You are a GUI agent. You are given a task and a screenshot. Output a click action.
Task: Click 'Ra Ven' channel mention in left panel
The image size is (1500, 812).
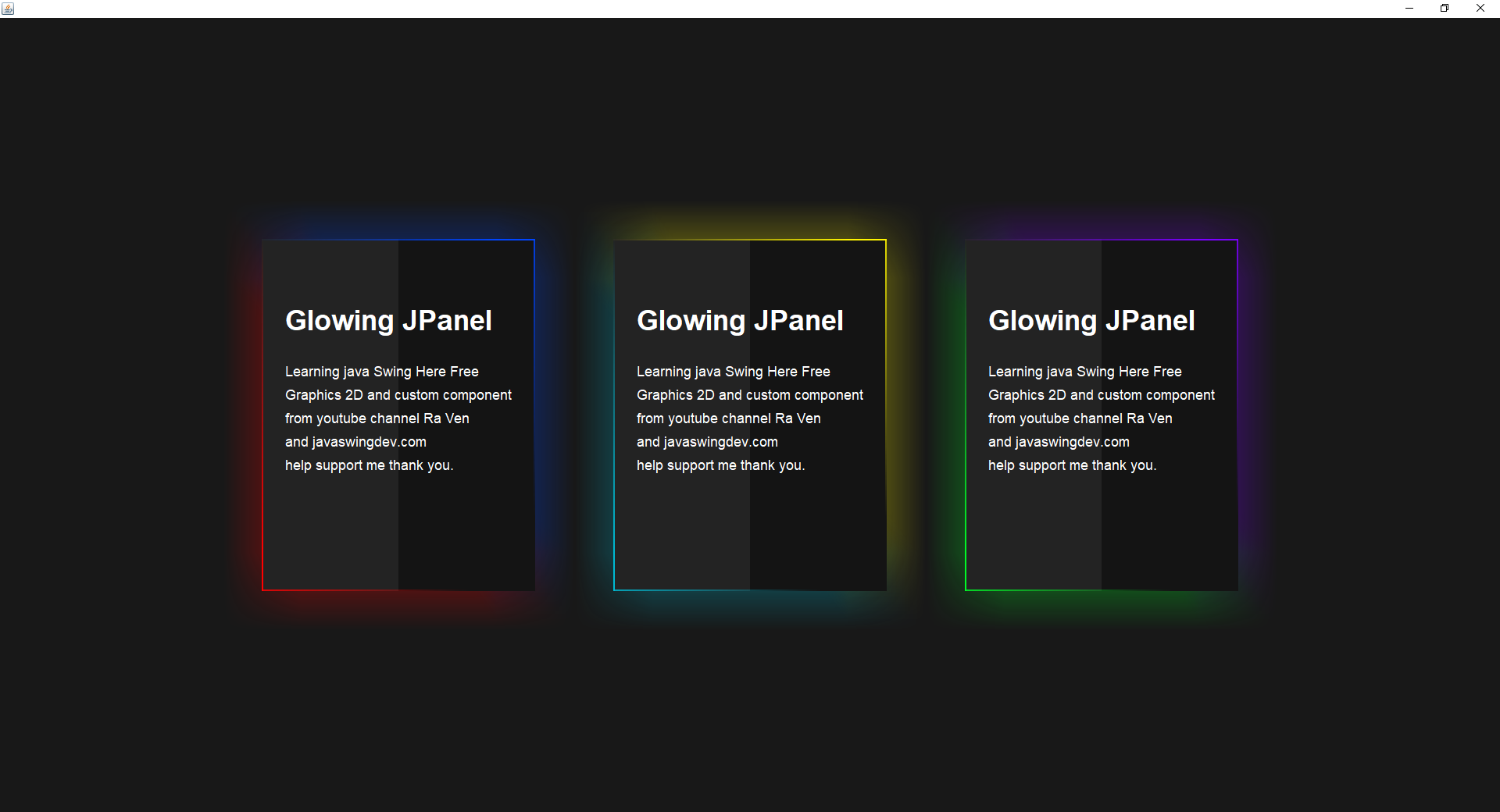[447, 418]
